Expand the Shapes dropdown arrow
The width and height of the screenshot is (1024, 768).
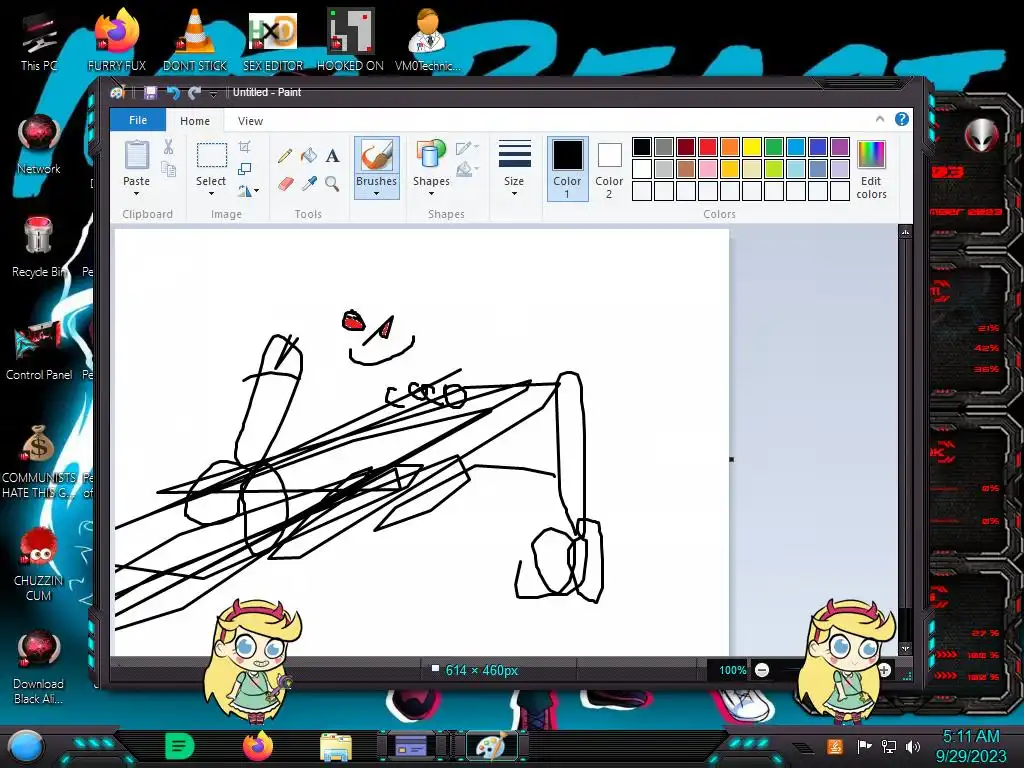click(x=431, y=193)
